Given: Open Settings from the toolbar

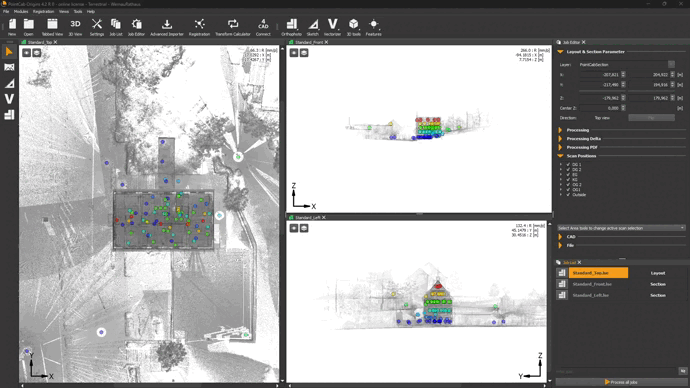Looking at the screenshot, I should point(97,26).
